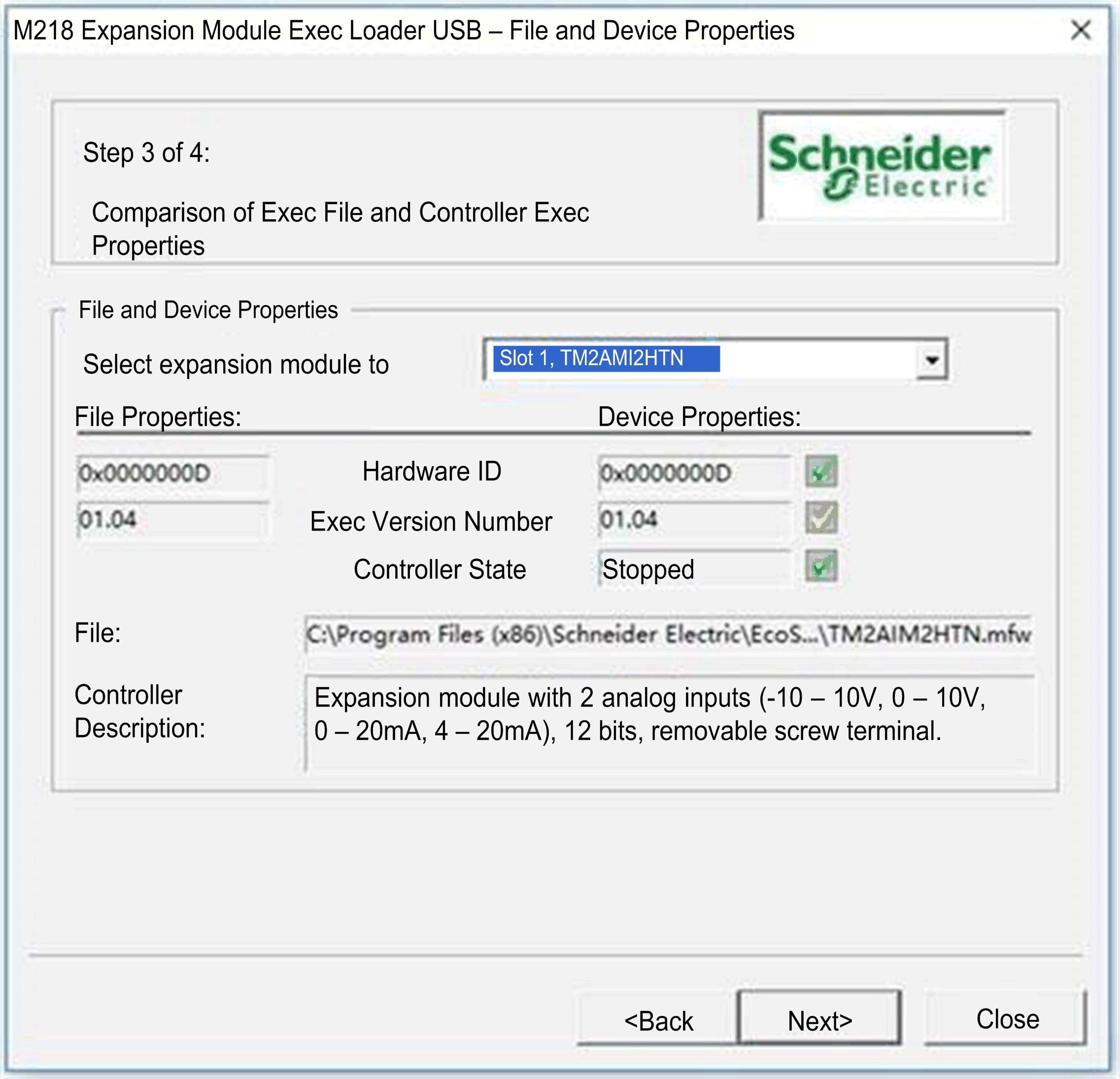Click the Controller Description text box
This screenshot has height=1079, width=1120.
click(669, 724)
